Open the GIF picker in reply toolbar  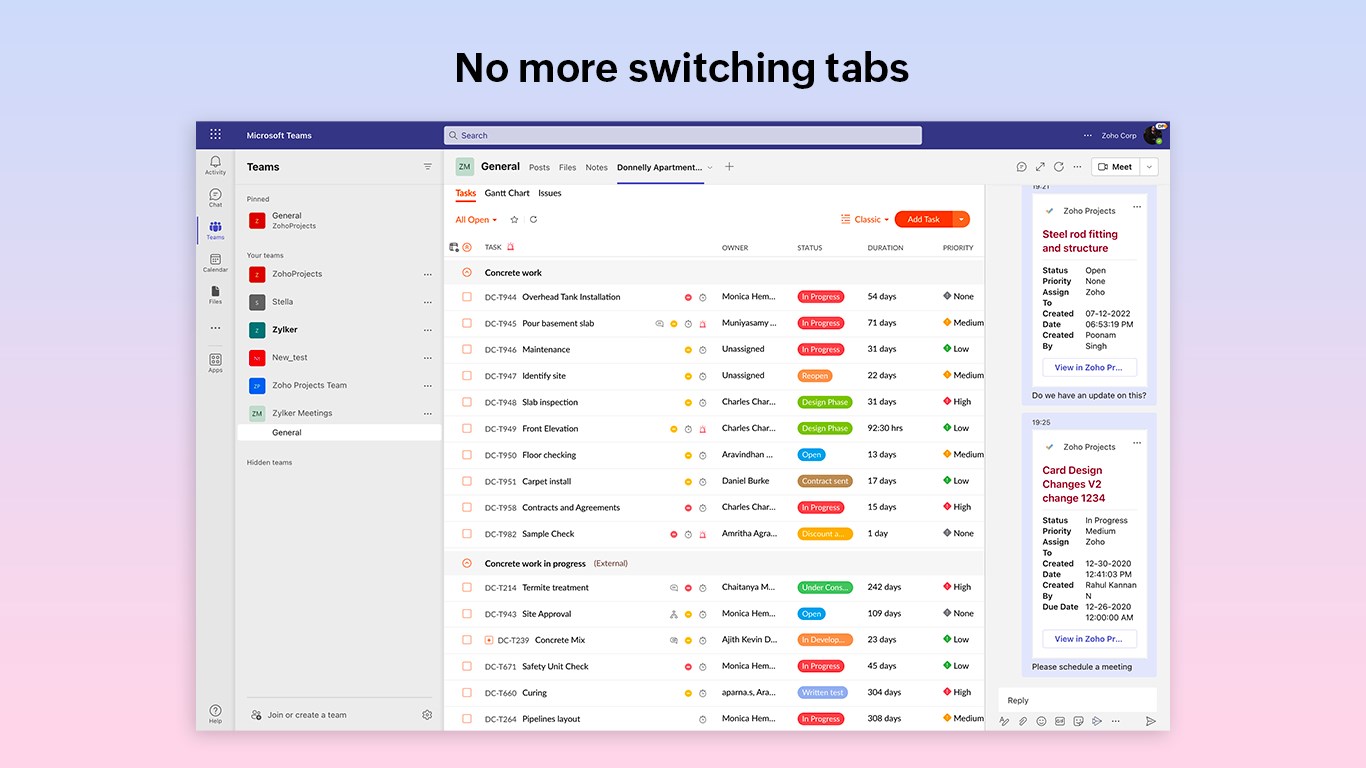coord(1060,721)
